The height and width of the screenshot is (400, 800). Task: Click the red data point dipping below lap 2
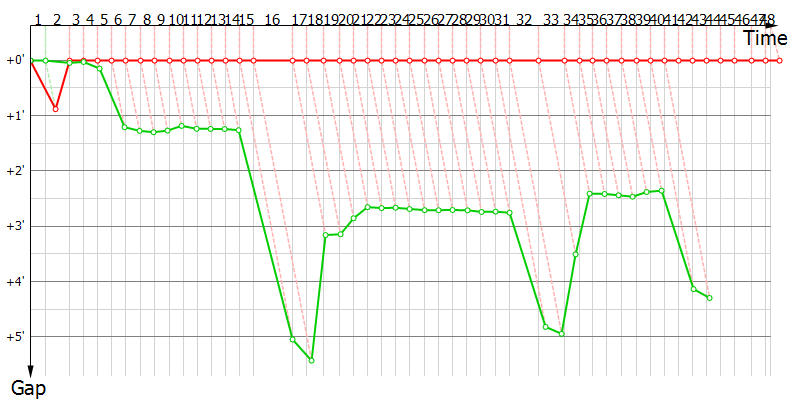coord(55,108)
